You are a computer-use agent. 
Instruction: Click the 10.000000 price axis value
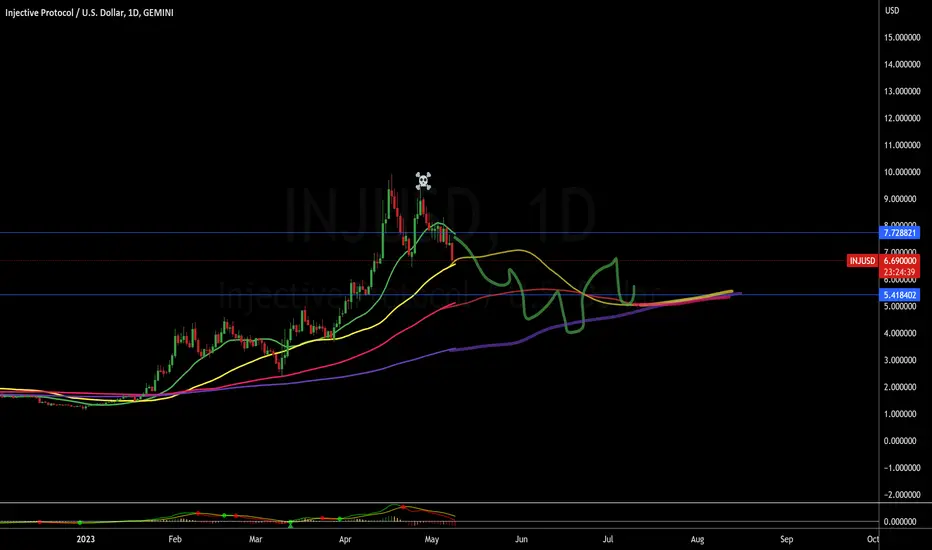click(x=902, y=172)
